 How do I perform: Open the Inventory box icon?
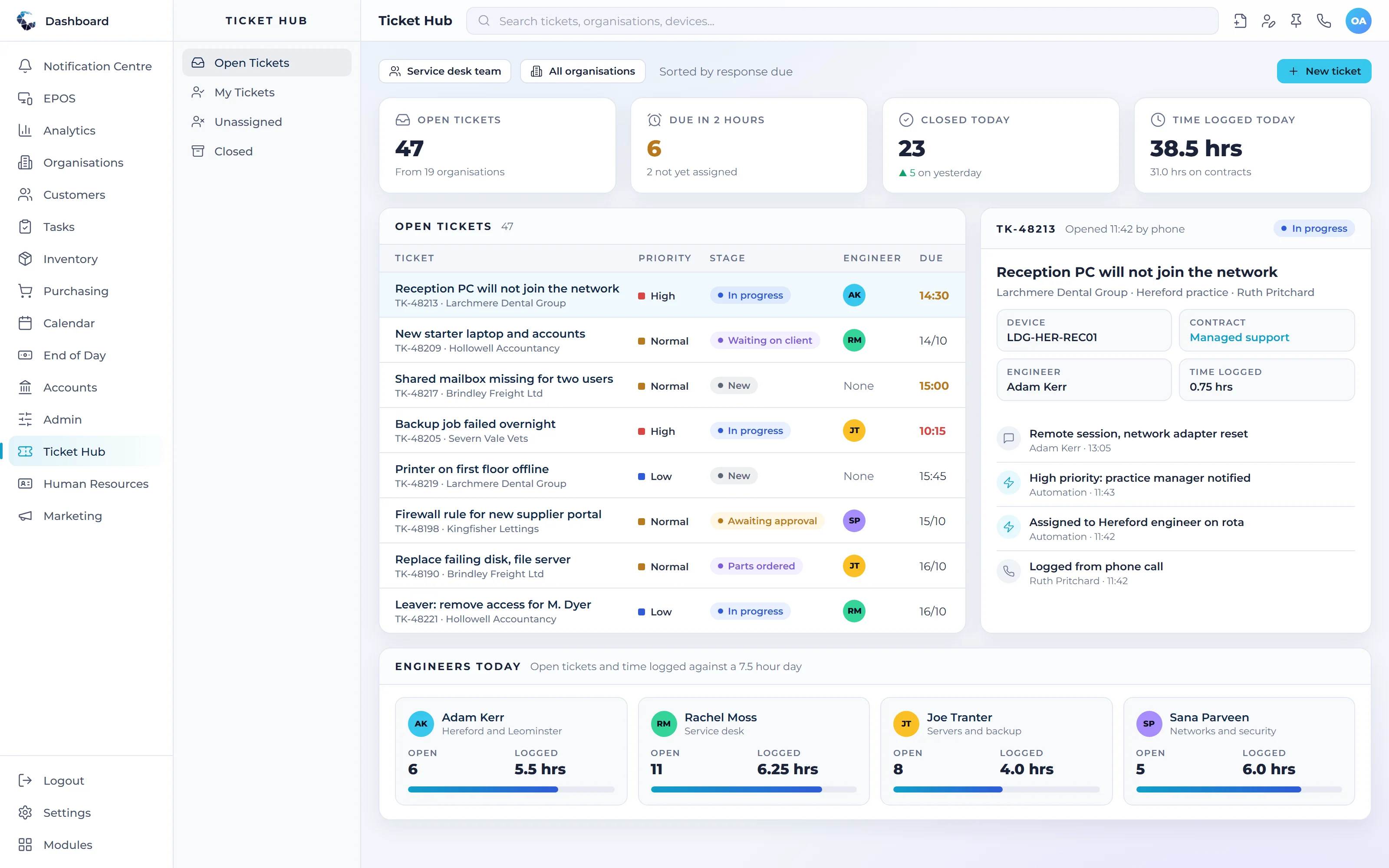[x=25, y=259]
